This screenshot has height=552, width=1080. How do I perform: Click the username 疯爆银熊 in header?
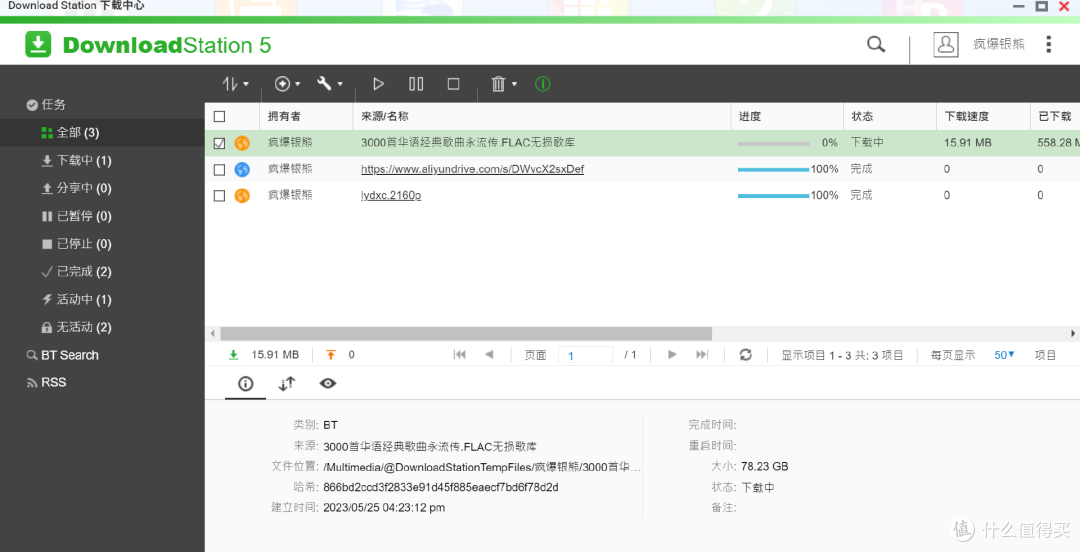pyautogui.click(x=999, y=44)
